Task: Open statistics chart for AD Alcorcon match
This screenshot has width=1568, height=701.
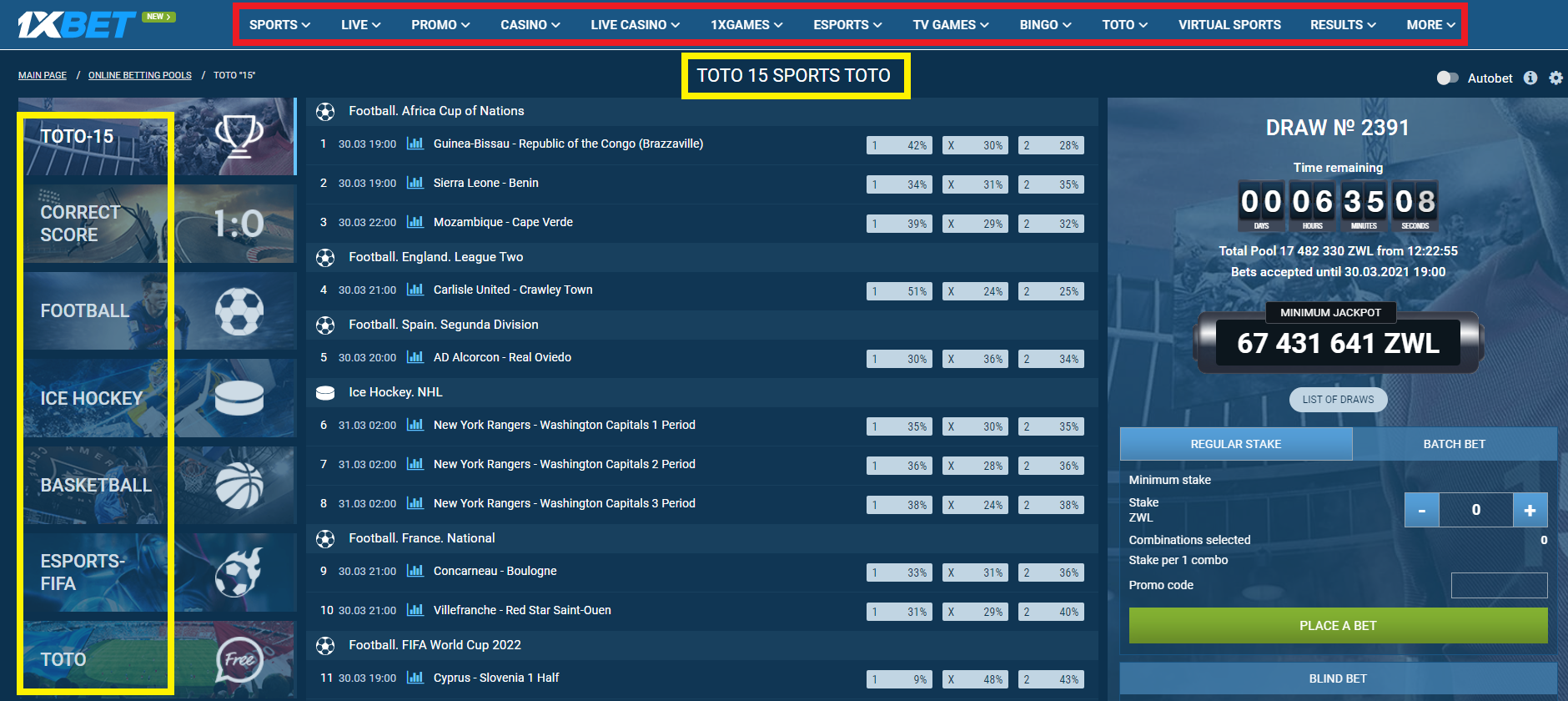Action: 415,357
